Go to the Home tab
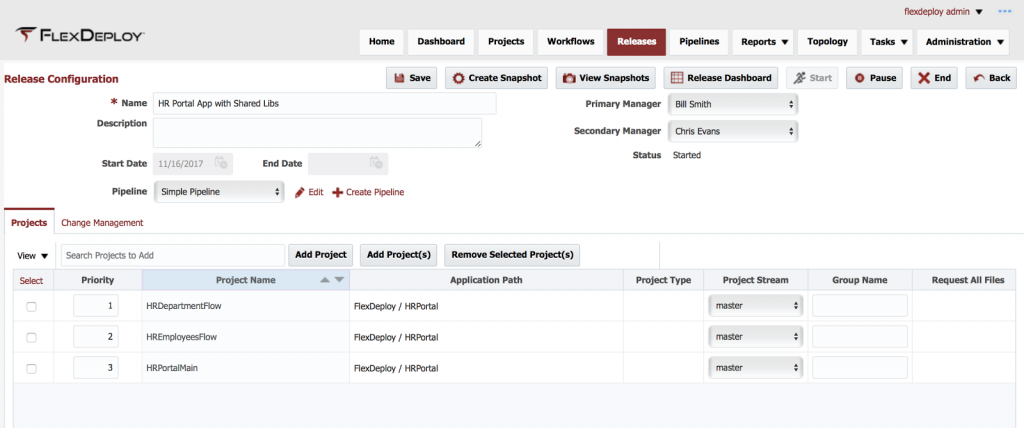Image resolution: width=1024 pixels, height=428 pixels. [x=382, y=42]
